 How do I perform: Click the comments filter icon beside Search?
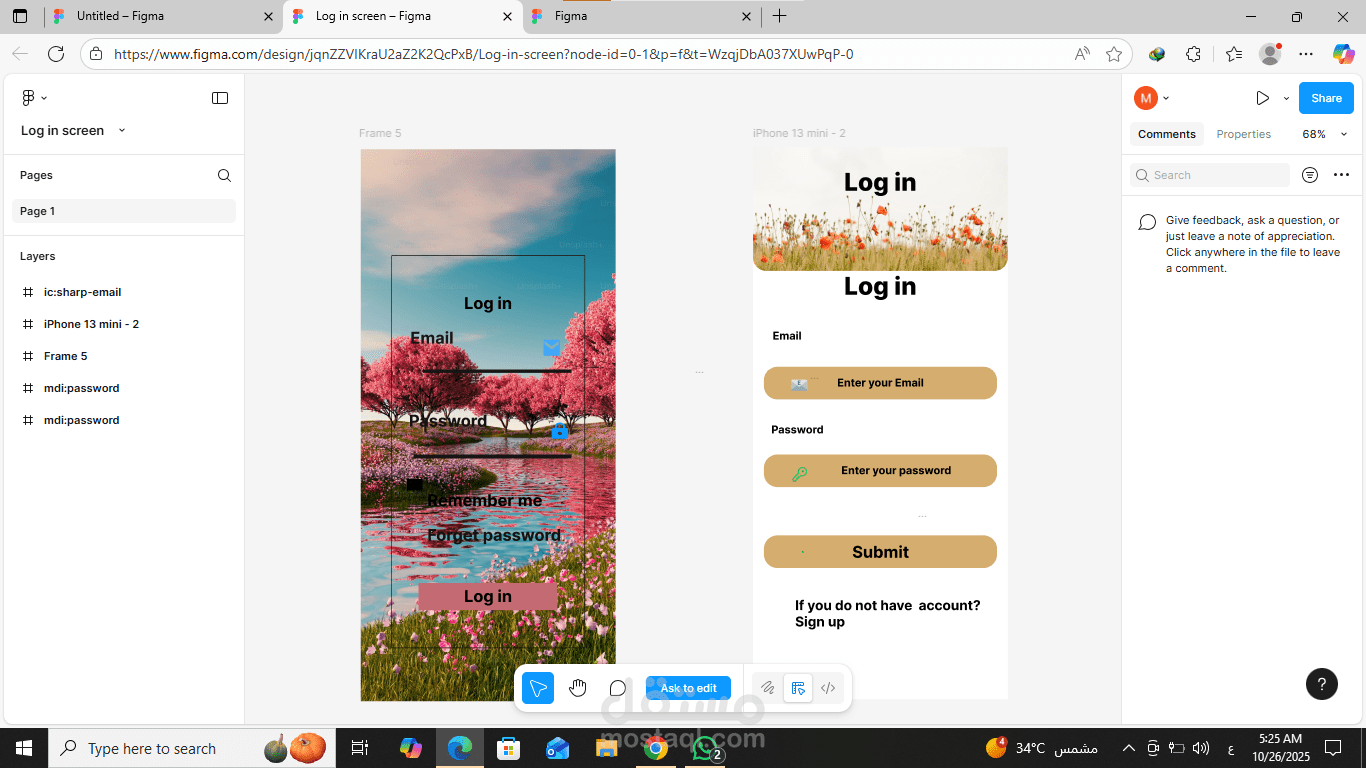coord(1310,175)
